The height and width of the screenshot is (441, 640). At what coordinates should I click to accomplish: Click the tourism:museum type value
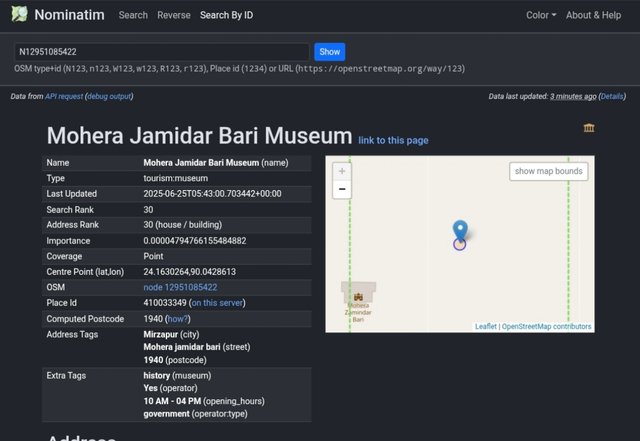pyautogui.click(x=176, y=178)
